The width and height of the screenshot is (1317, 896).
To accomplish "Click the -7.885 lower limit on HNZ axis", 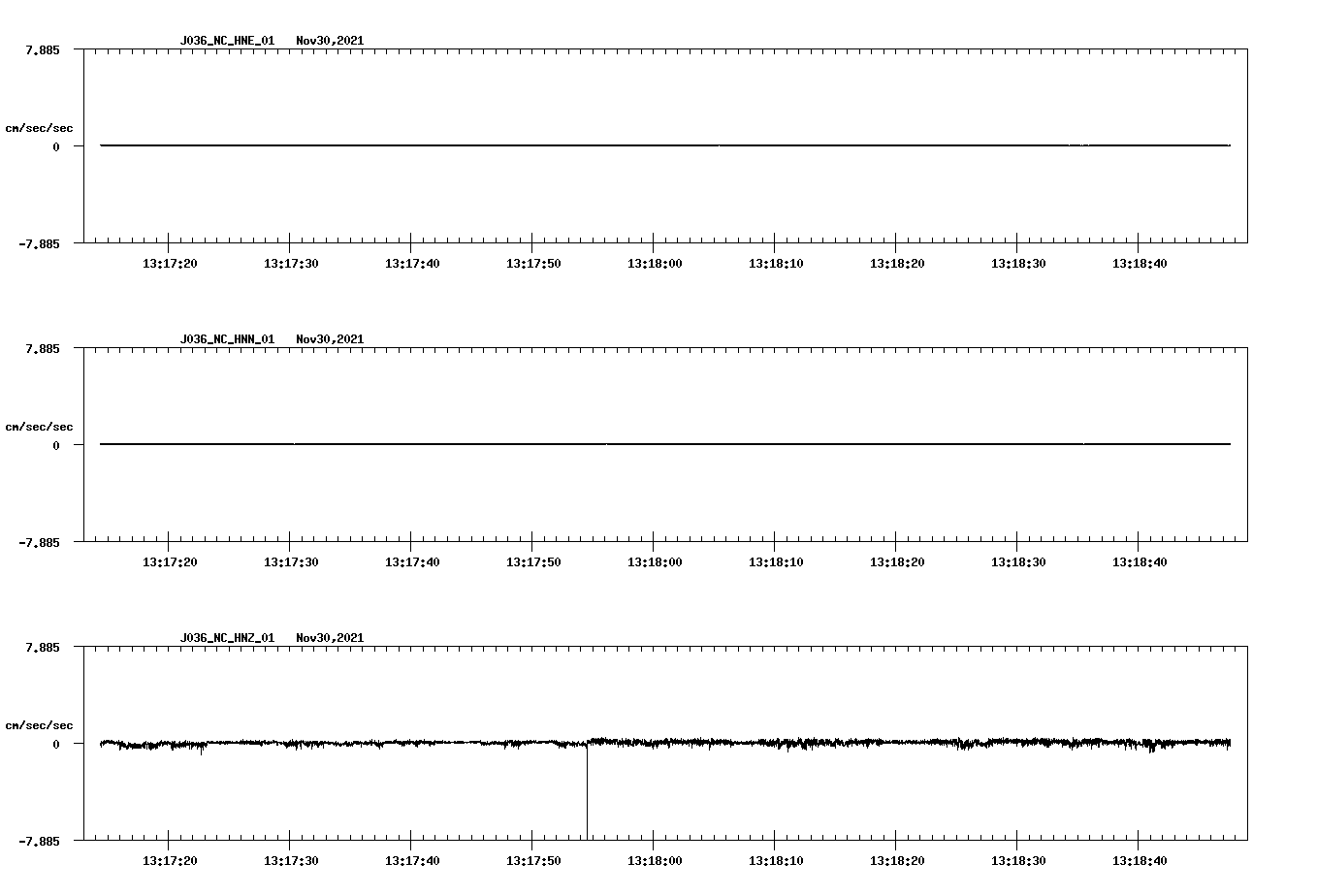I will pyautogui.click(x=40, y=842).
